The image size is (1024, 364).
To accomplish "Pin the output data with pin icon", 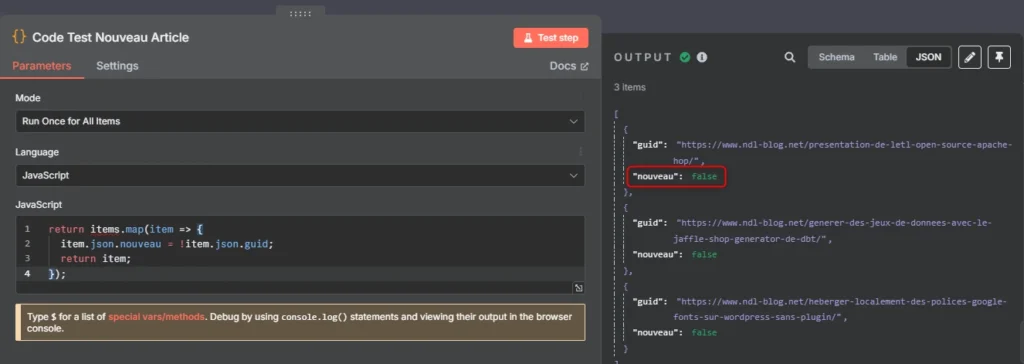I will pos(999,58).
